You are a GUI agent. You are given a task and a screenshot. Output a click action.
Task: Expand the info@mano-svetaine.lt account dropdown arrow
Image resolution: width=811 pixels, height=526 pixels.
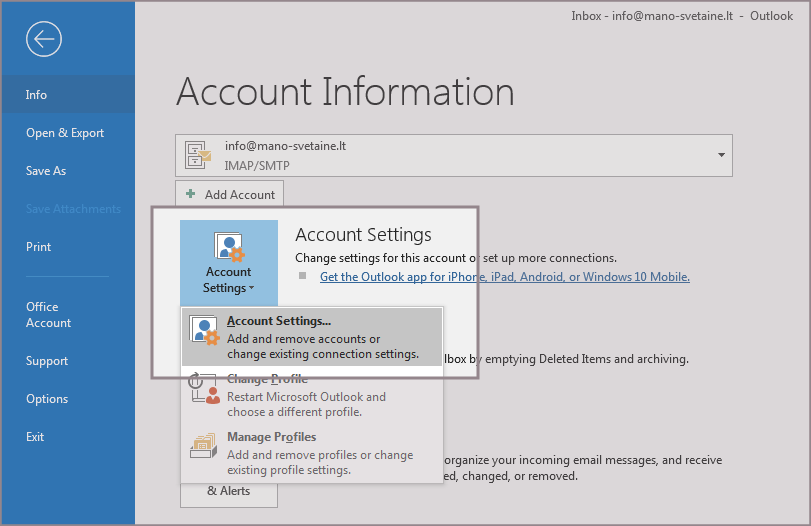click(x=720, y=155)
